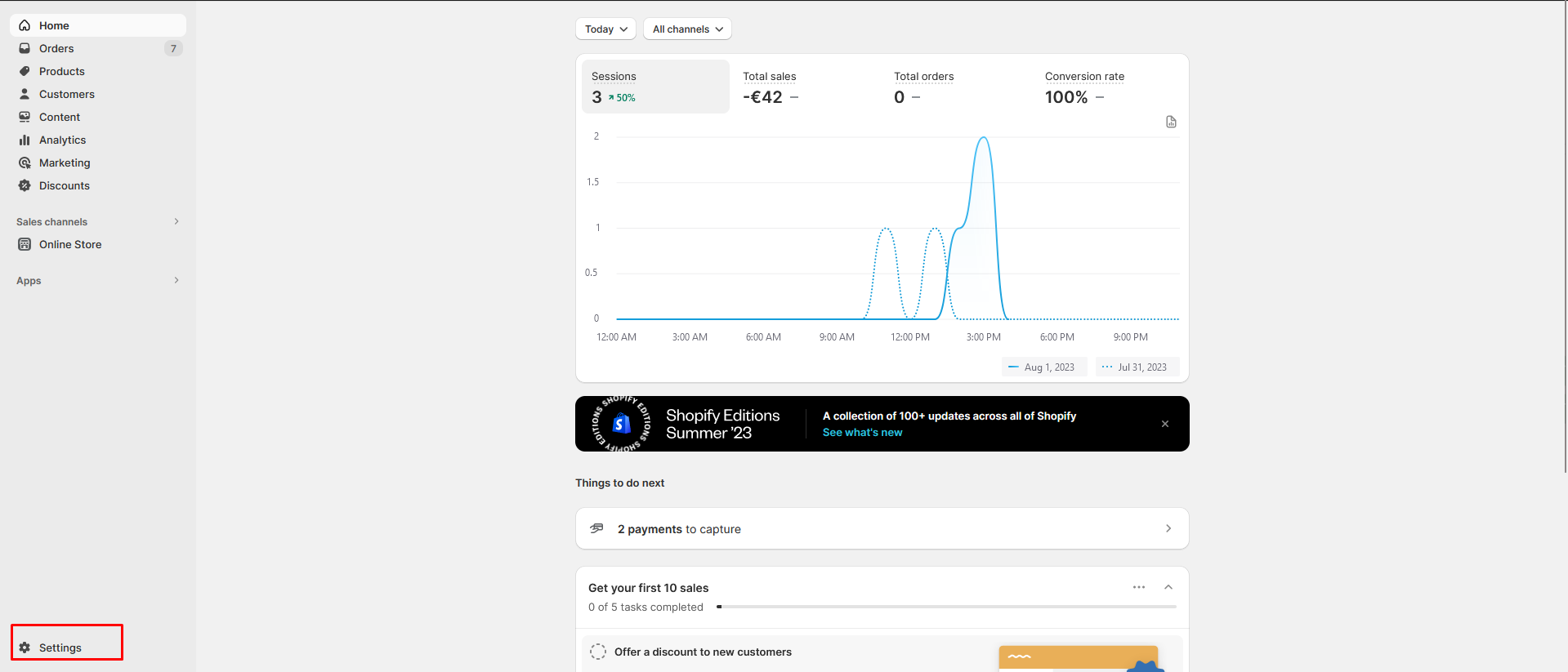Select the Total orders metric
The image size is (1568, 672).
pos(958,87)
